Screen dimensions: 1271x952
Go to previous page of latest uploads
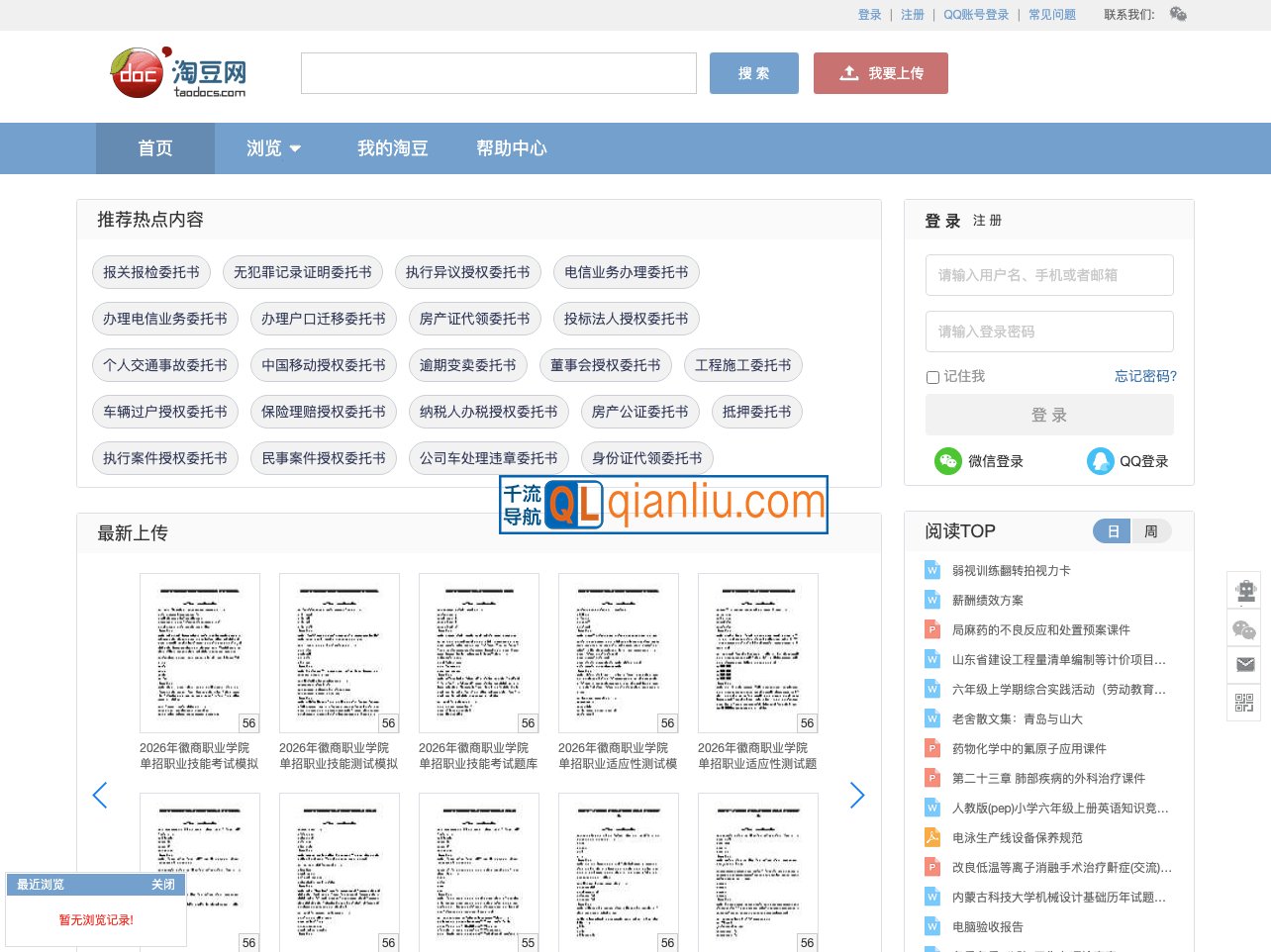pyautogui.click(x=99, y=795)
